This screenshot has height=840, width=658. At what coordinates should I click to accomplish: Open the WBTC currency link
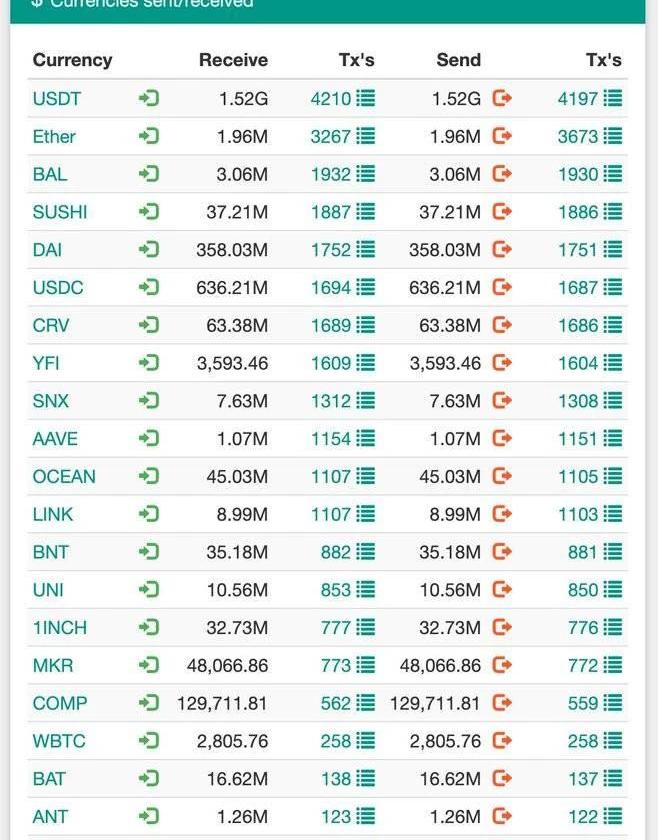click(x=59, y=742)
